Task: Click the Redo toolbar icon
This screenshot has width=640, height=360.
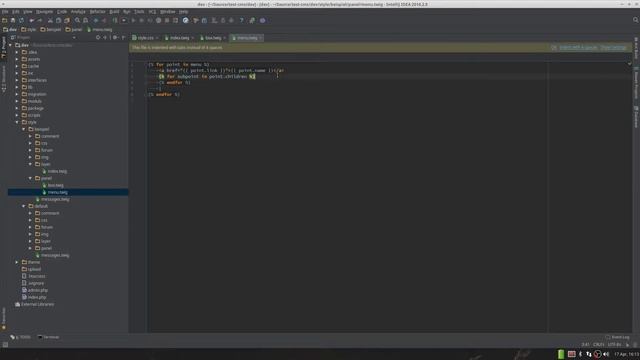Action: (x=40, y=20)
